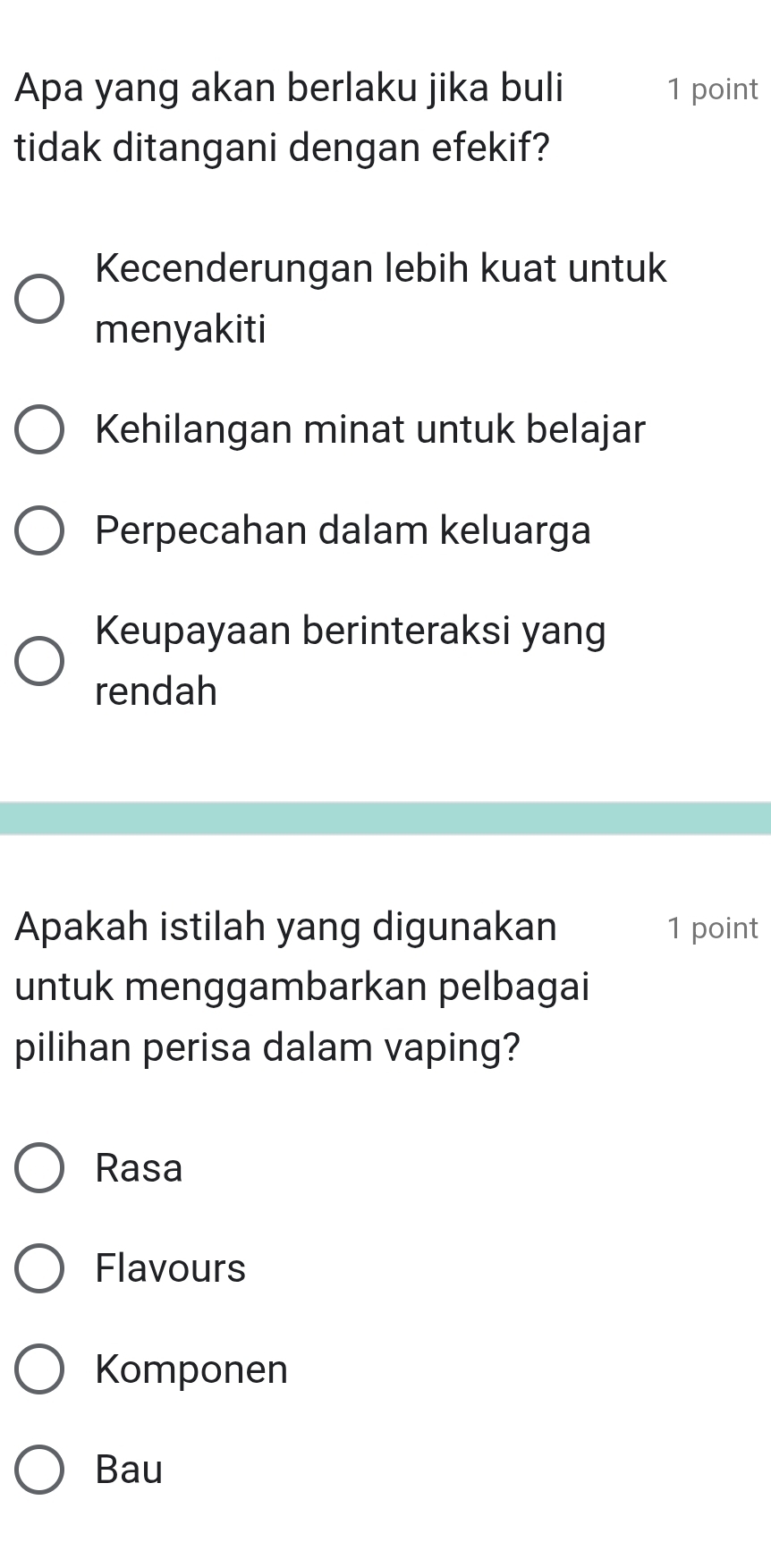
Task: Click the 'Komponen' answer label text
Action: point(192,1369)
